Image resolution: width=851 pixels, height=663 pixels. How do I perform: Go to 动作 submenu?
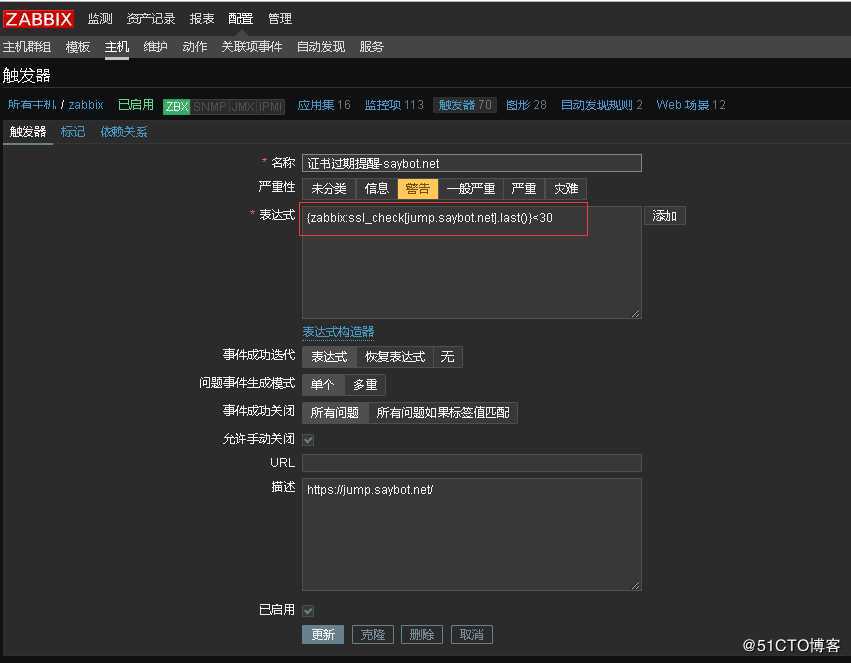194,47
